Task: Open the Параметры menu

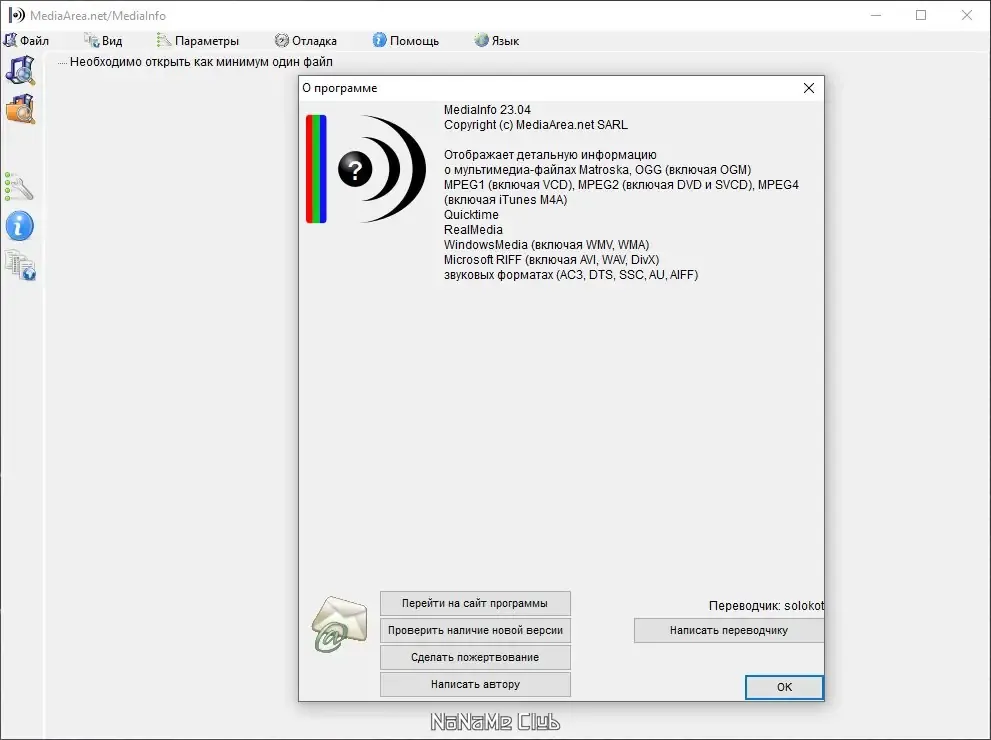Action: click(x=198, y=40)
